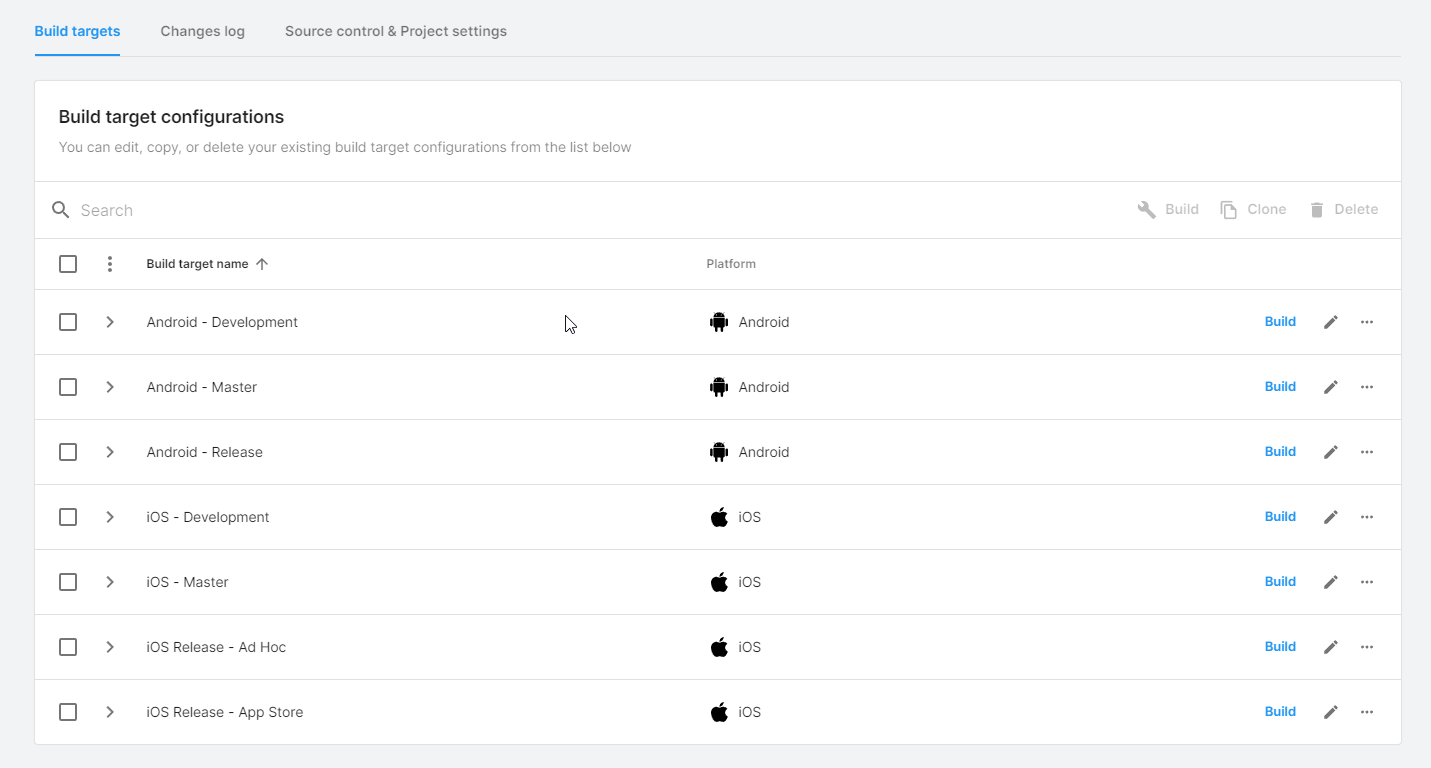
Task: Click the wrench Build icon in toolbar
Action: pos(1146,209)
